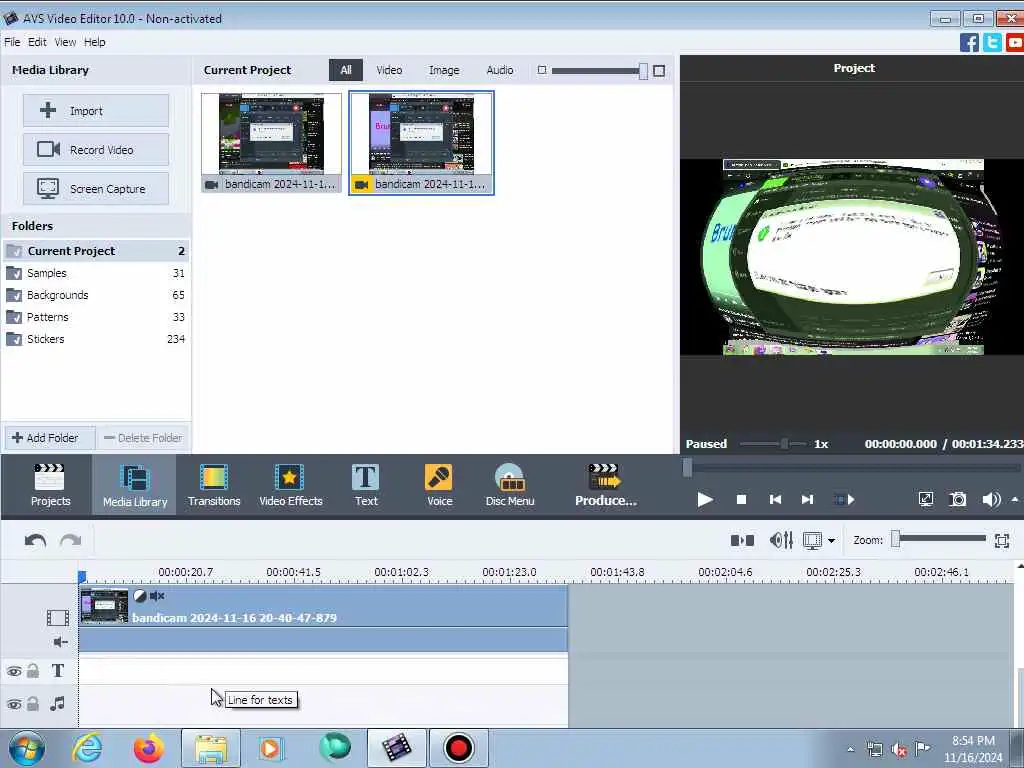Jump to previous frame in preview
This screenshot has width=1024, height=768.
tap(775, 500)
